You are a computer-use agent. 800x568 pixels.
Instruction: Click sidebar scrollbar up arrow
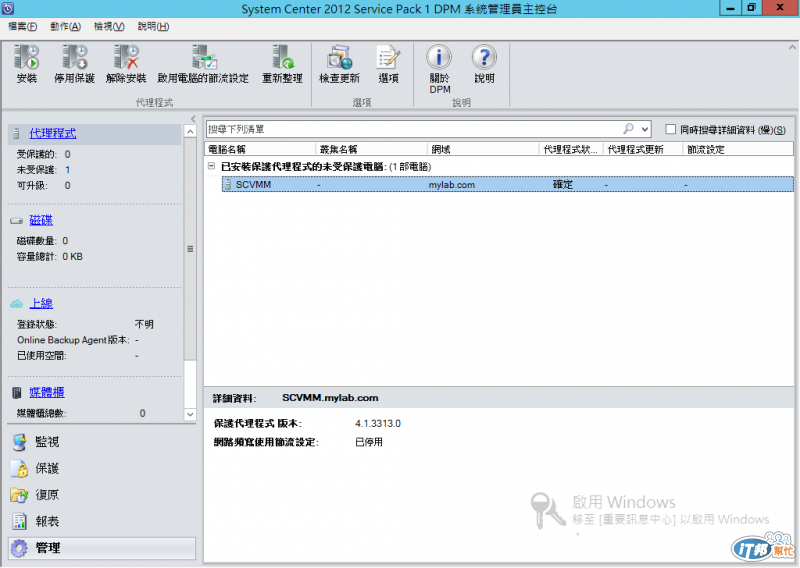[x=190, y=131]
